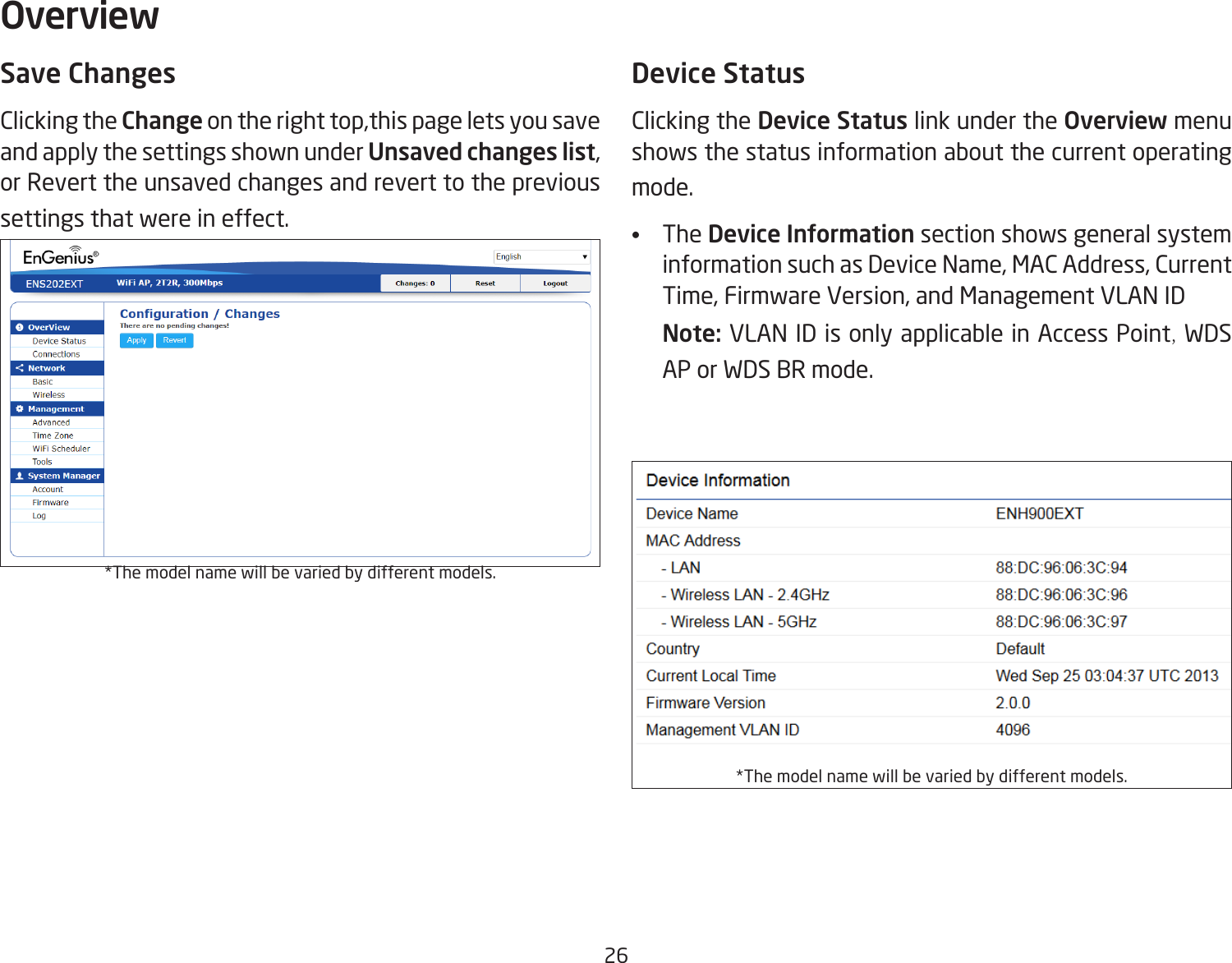
Task: Open Device Status in sidebar
Action: tap(59, 341)
